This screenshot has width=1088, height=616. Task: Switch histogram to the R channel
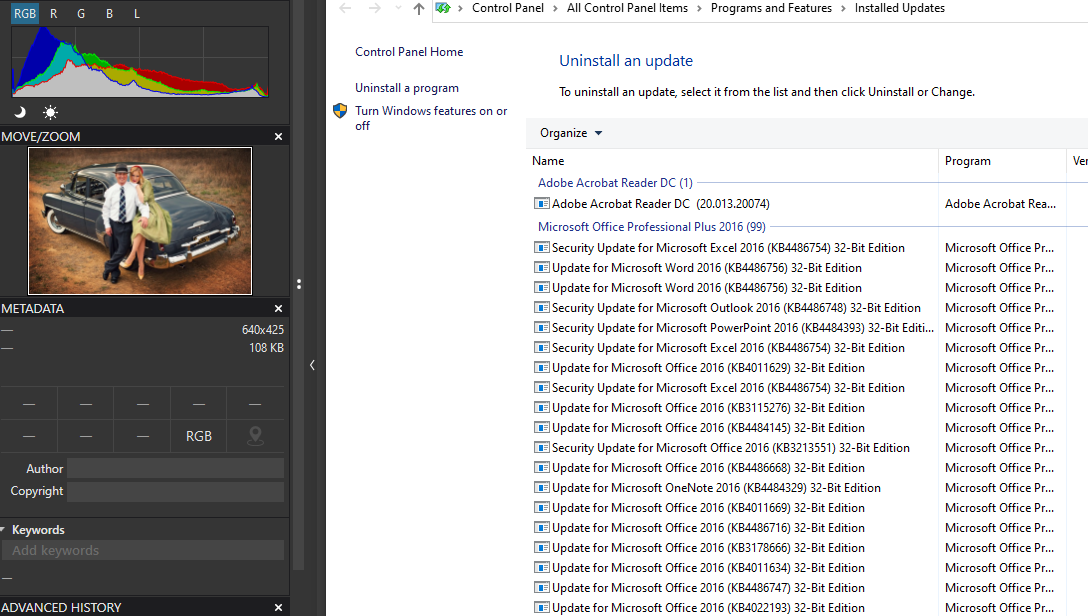(x=52, y=13)
